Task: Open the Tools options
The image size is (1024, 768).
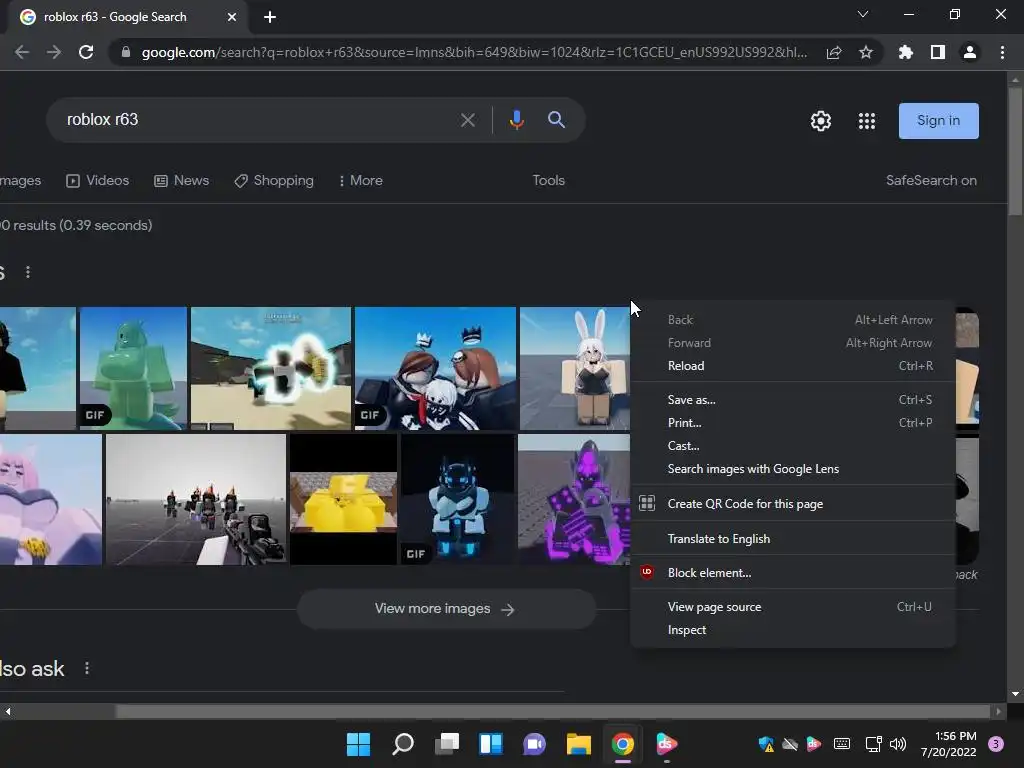Action: pos(549,180)
